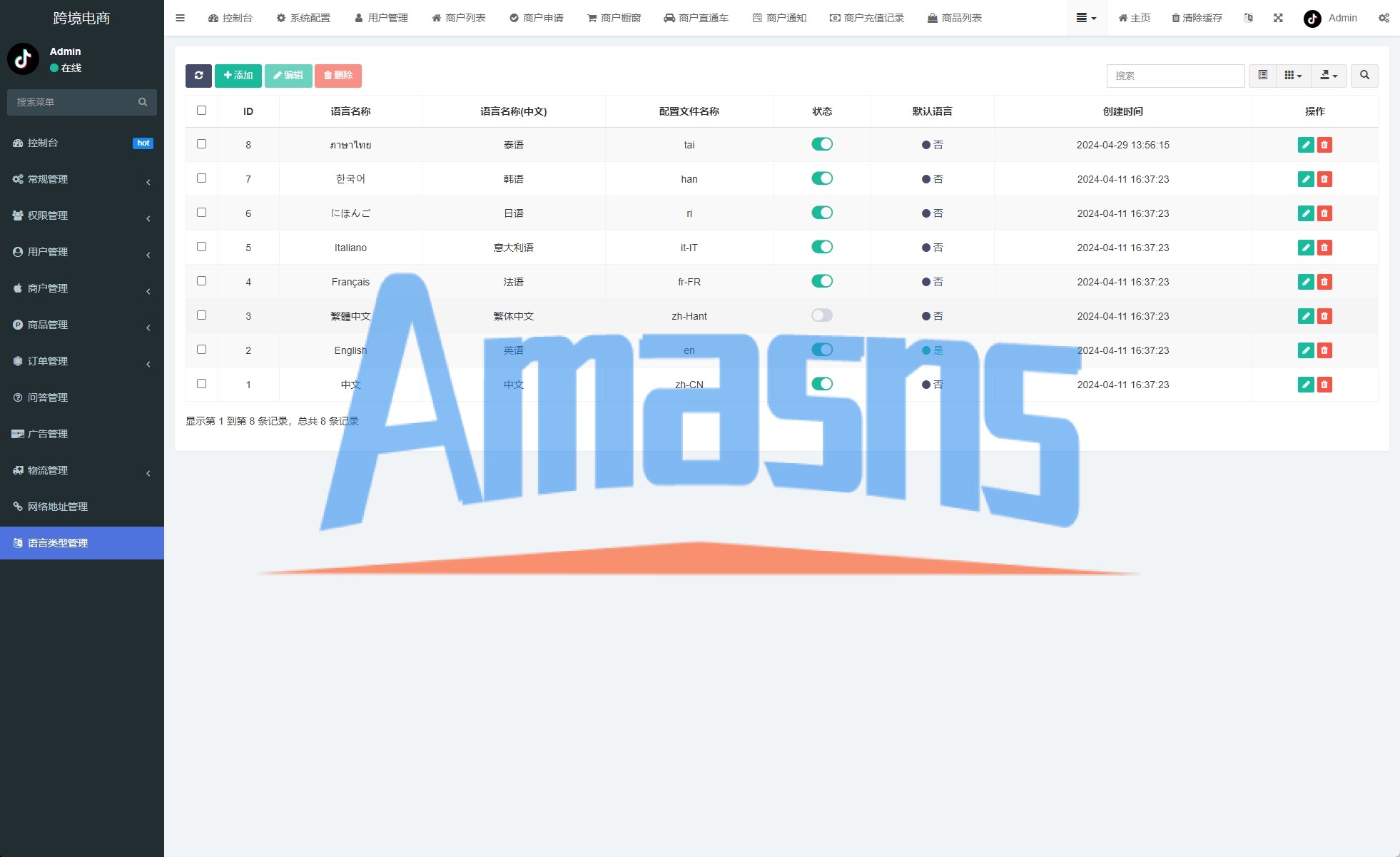Screen dimensions: 1400x857
Task: Open the top bar list menu dropdown
Action: [x=1086, y=18]
